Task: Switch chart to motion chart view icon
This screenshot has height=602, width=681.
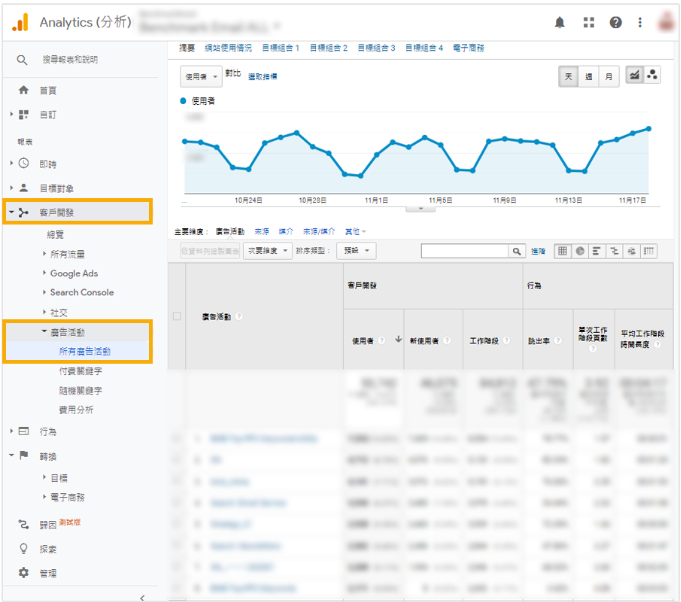Action: tap(652, 76)
